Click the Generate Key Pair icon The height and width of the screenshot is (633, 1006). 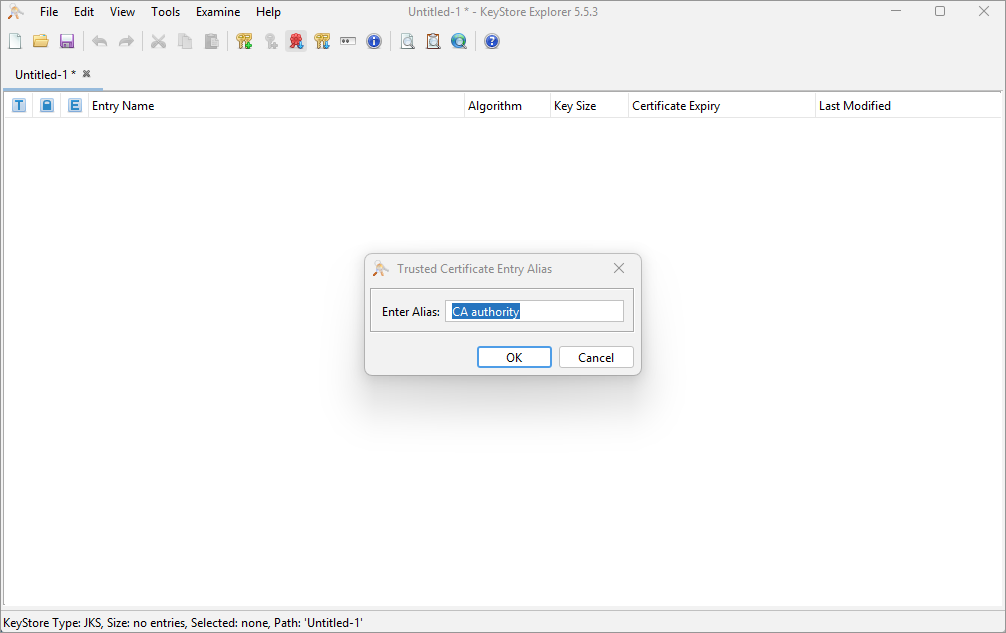point(244,41)
